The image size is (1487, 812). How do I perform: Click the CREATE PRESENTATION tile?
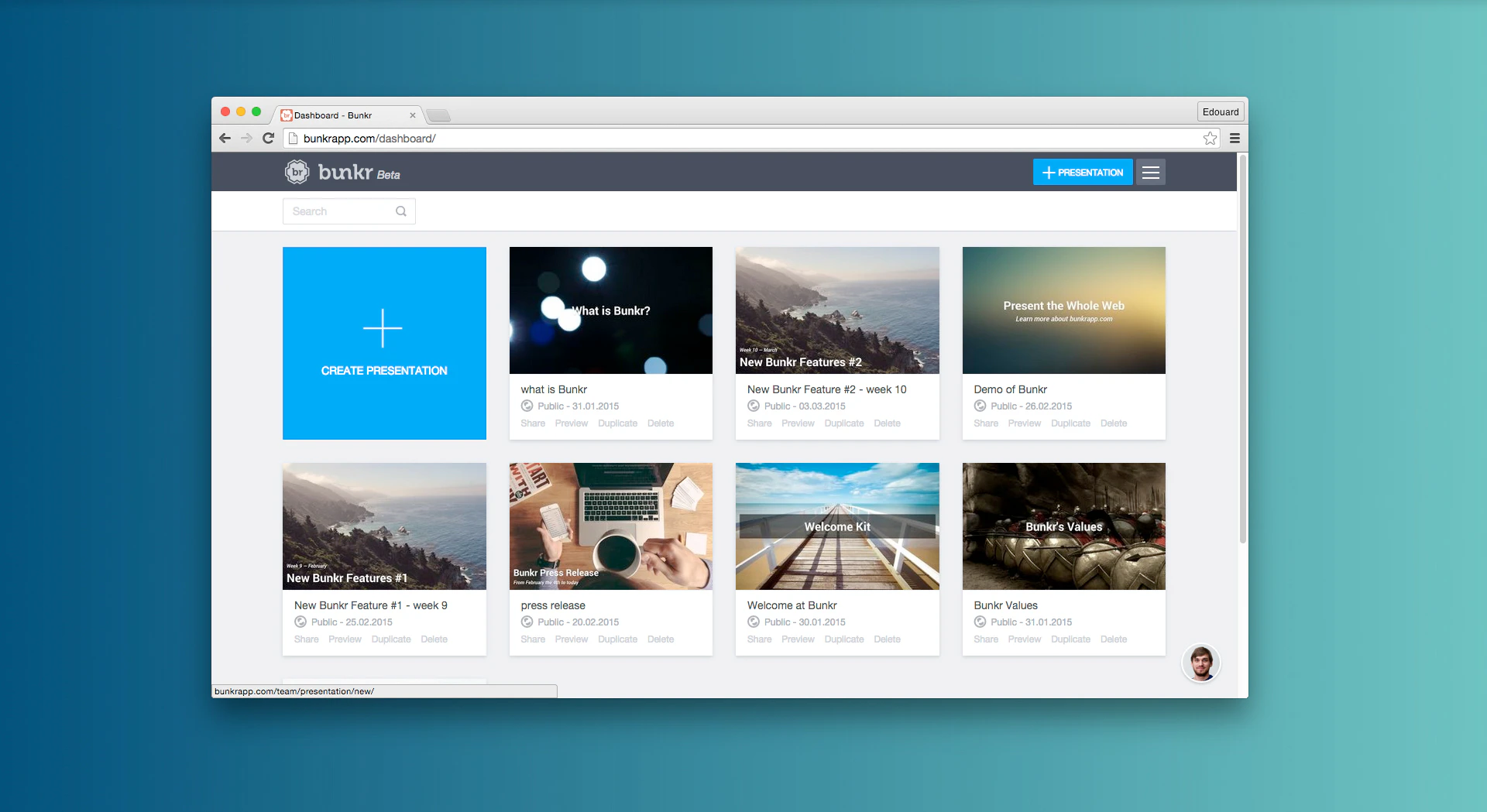click(384, 343)
